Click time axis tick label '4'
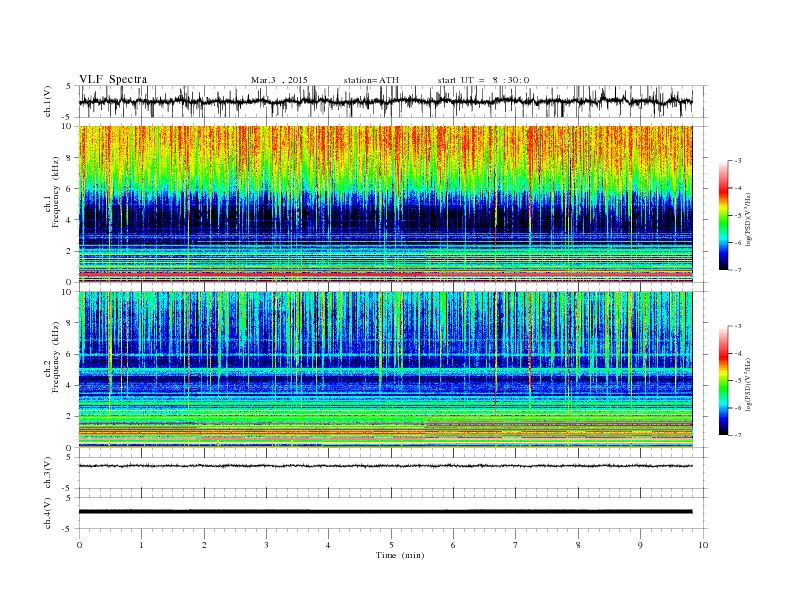 point(328,545)
